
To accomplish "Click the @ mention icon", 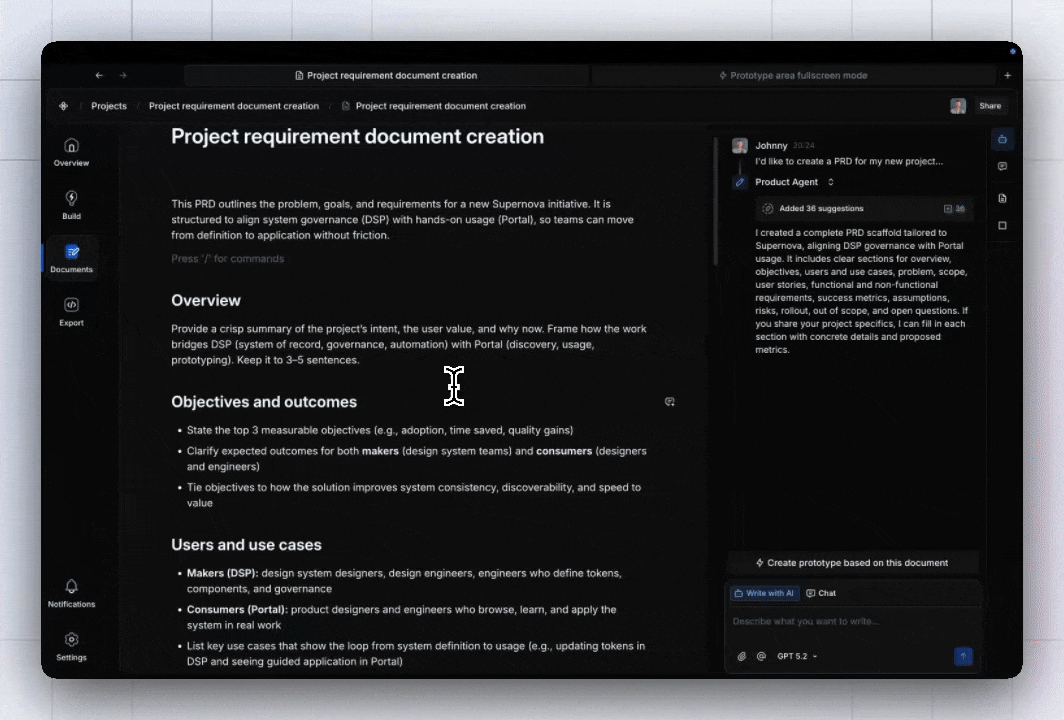I will [761, 656].
